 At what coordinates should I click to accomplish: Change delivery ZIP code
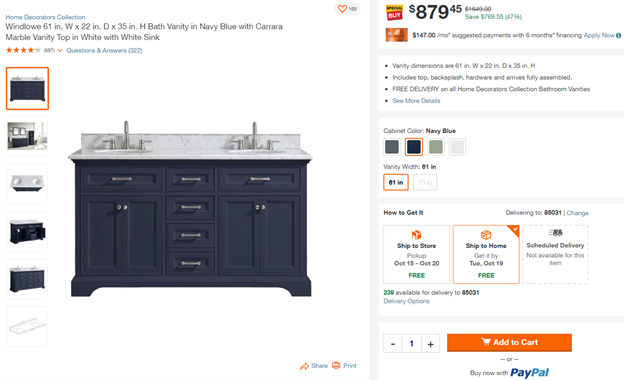coord(577,213)
